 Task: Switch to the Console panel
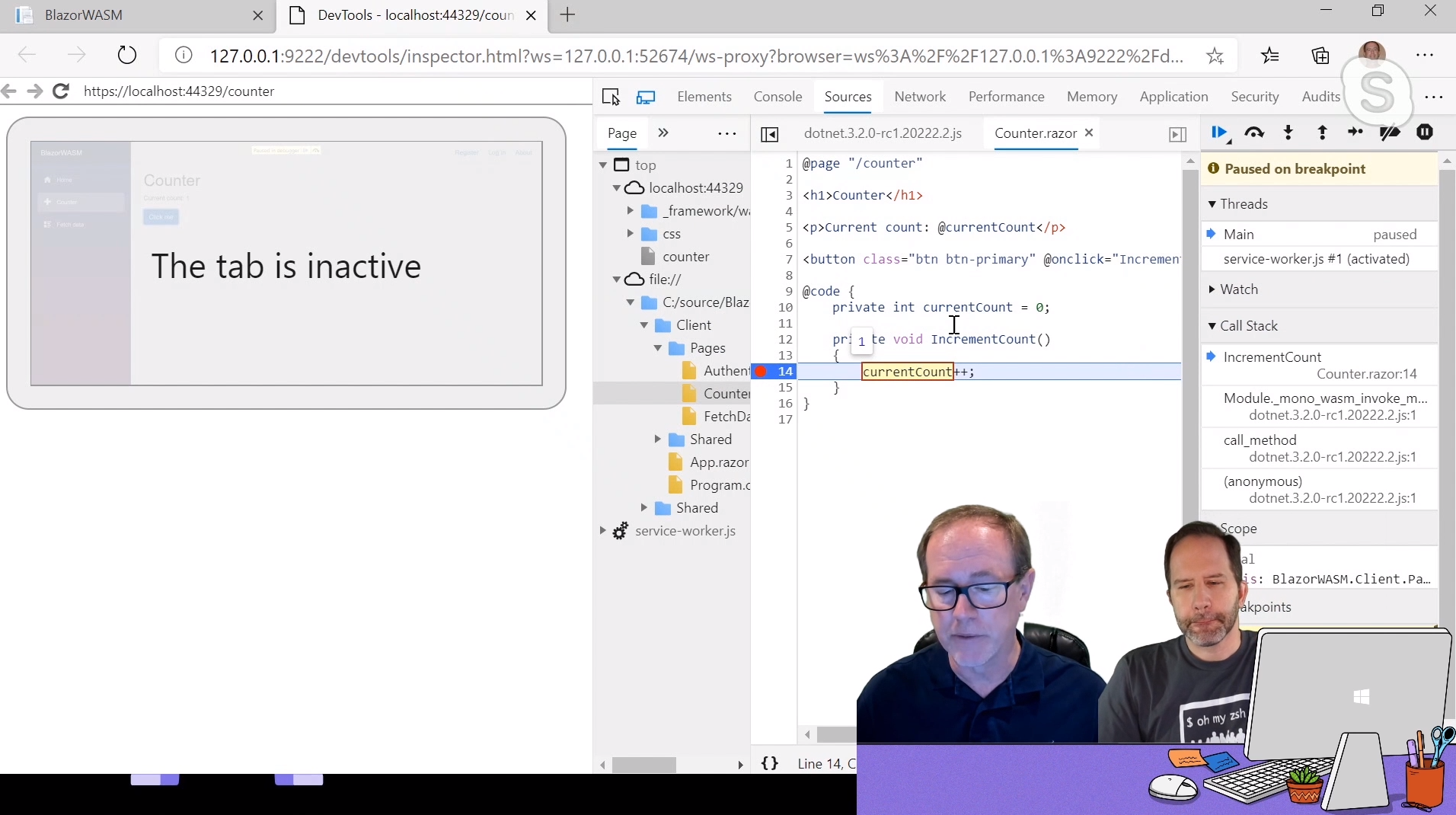[777, 97]
